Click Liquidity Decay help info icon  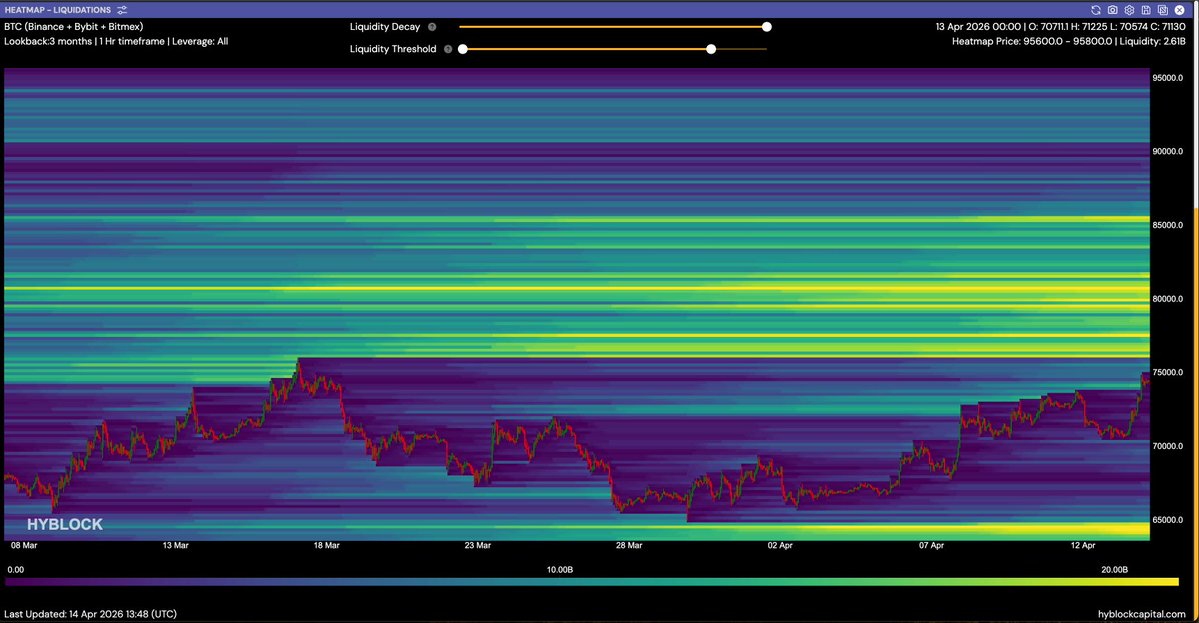(x=432, y=27)
